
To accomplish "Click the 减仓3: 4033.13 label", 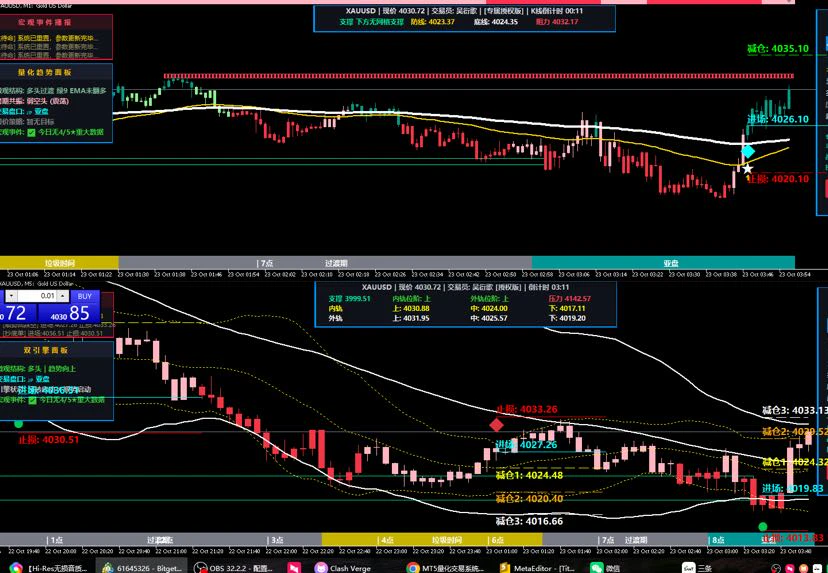I will click(795, 410).
